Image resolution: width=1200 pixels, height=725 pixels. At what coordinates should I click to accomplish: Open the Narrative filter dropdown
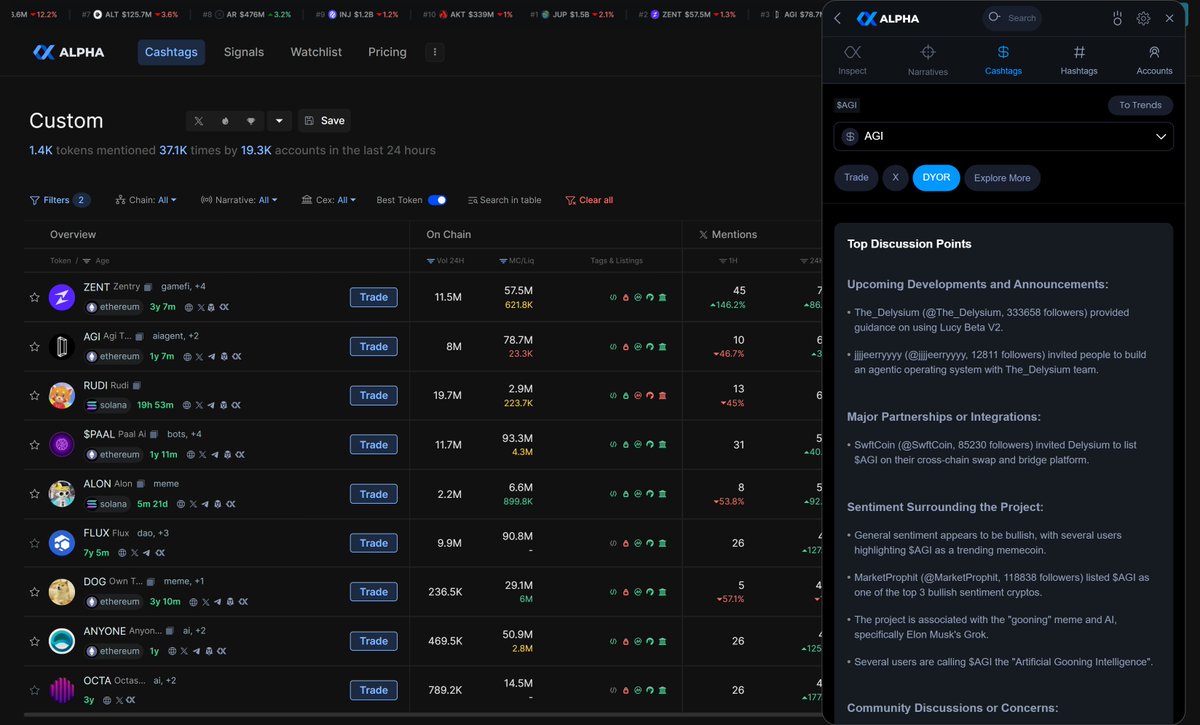pos(240,200)
